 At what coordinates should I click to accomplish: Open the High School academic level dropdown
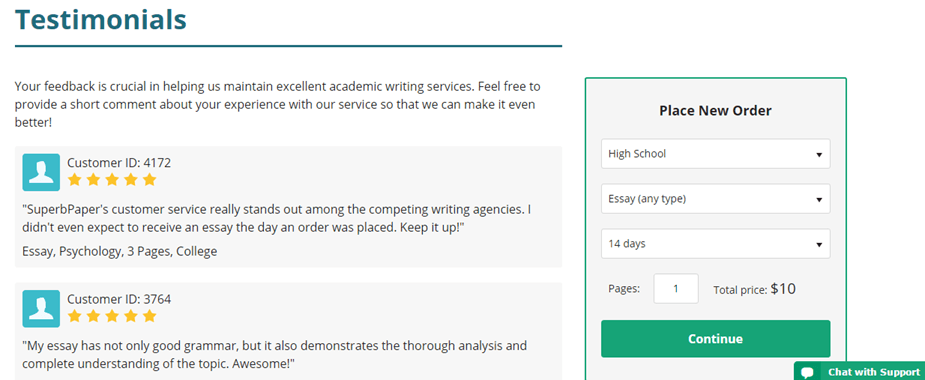(x=716, y=154)
